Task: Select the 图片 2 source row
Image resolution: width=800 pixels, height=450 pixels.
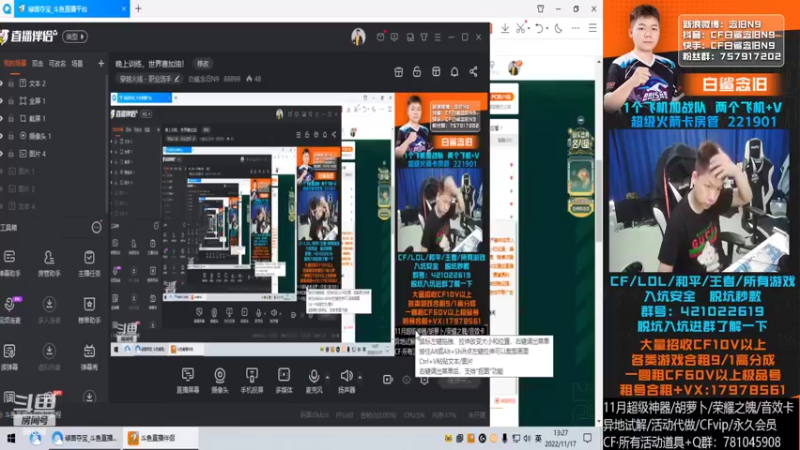Action: 53,189
